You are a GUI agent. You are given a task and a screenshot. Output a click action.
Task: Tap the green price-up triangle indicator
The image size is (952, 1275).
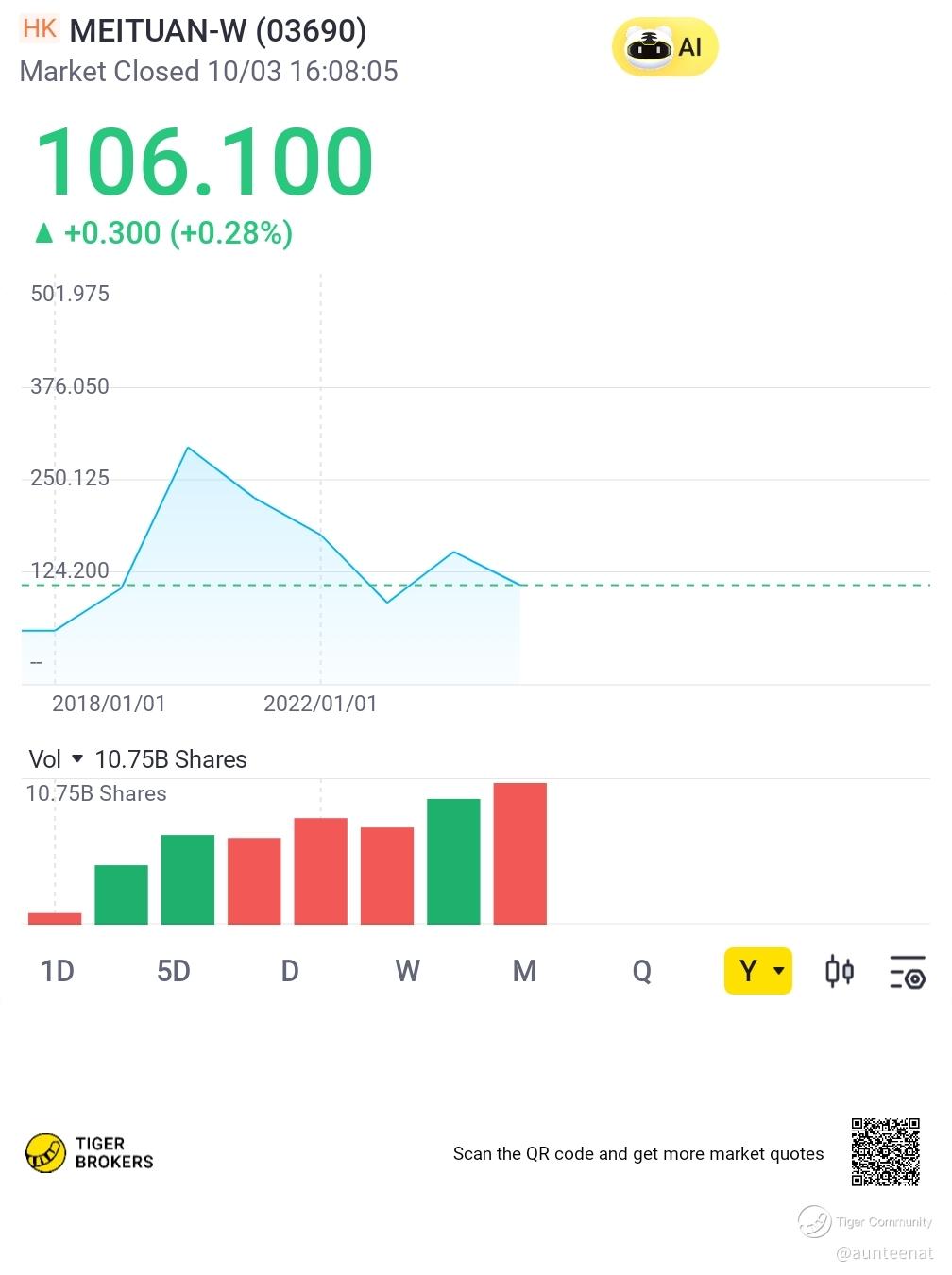coord(43,233)
